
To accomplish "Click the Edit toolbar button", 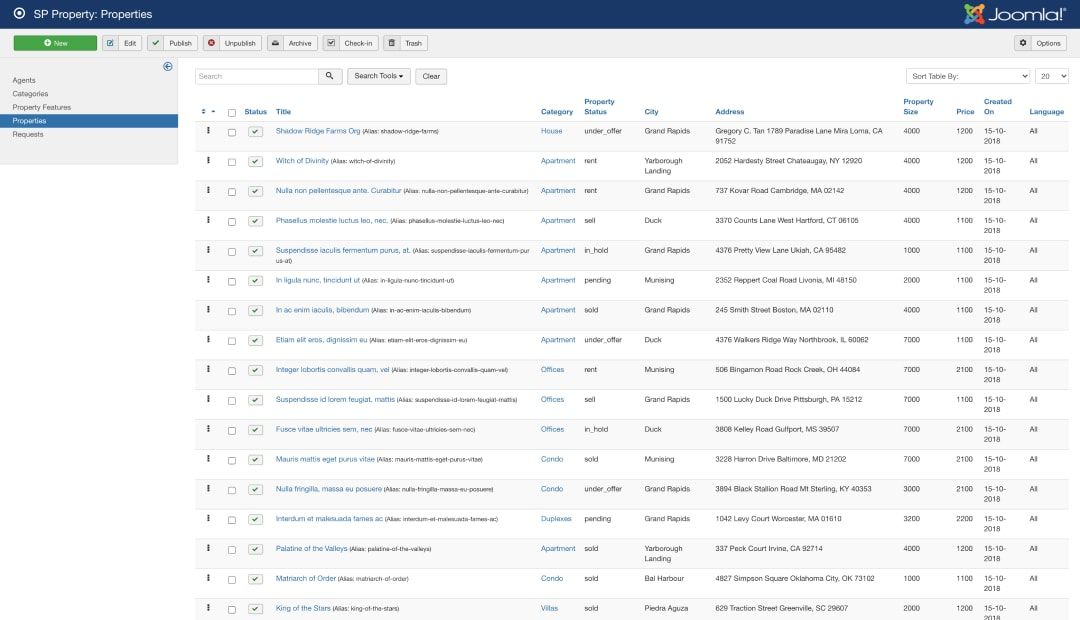I will [x=123, y=43].
